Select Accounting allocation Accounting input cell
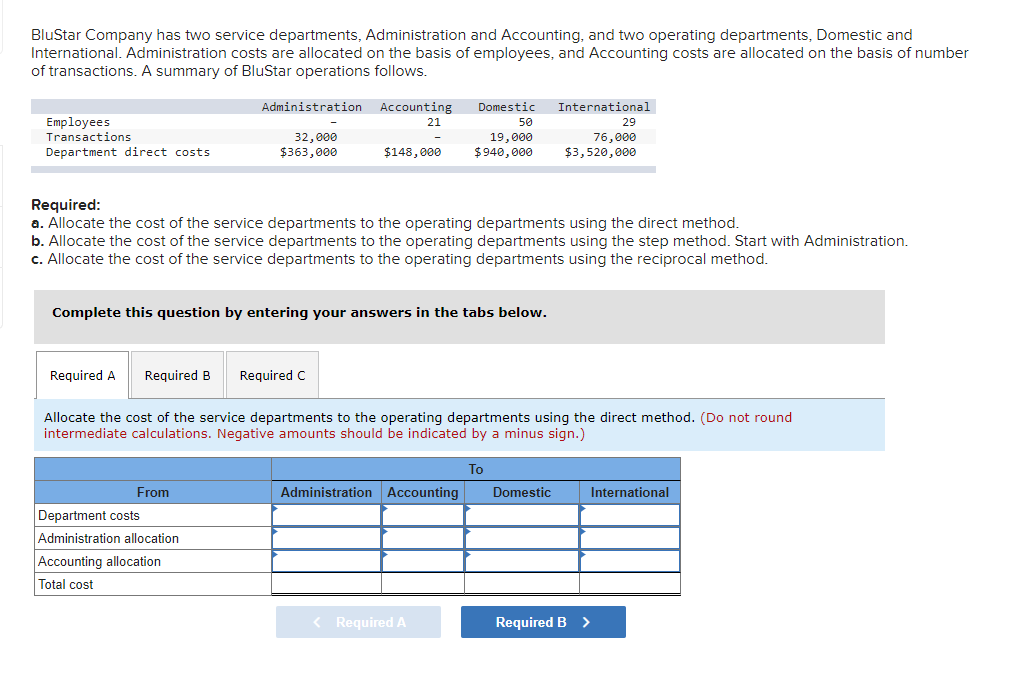Viewport: 1009px width, 696px height. 423,562
